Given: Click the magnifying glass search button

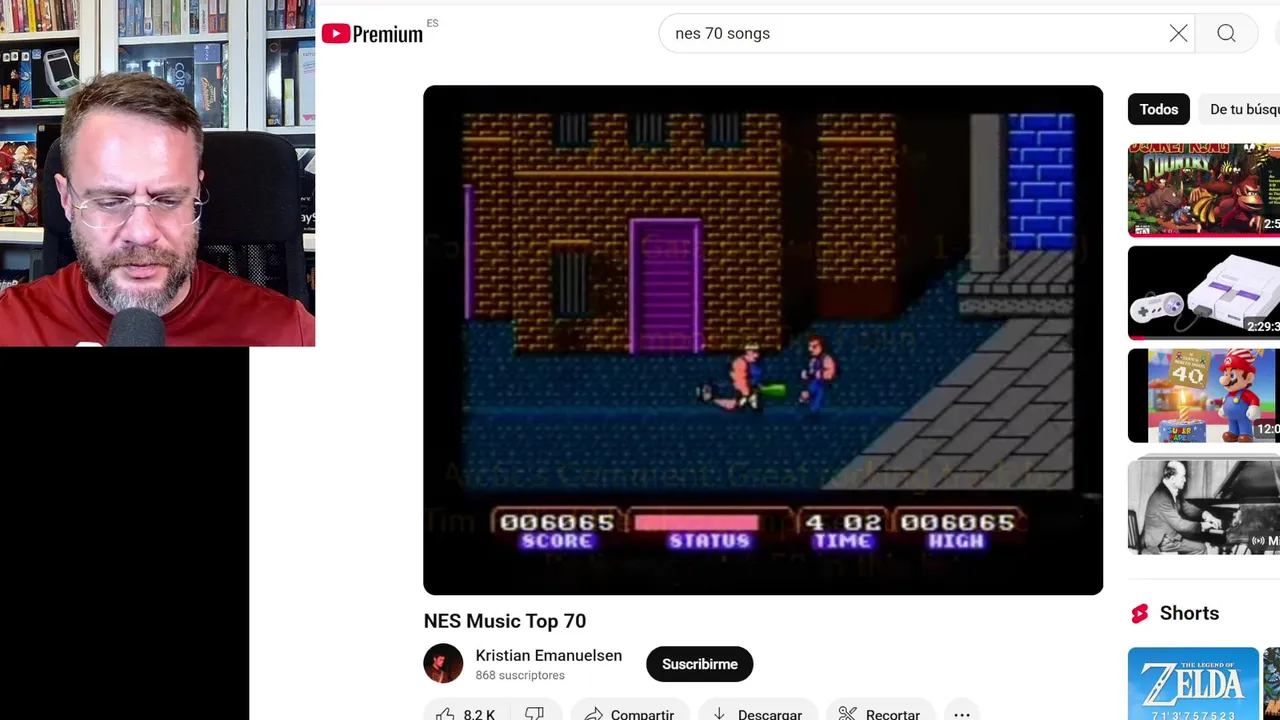Looking at the screenshot, I should point(1226,34).
